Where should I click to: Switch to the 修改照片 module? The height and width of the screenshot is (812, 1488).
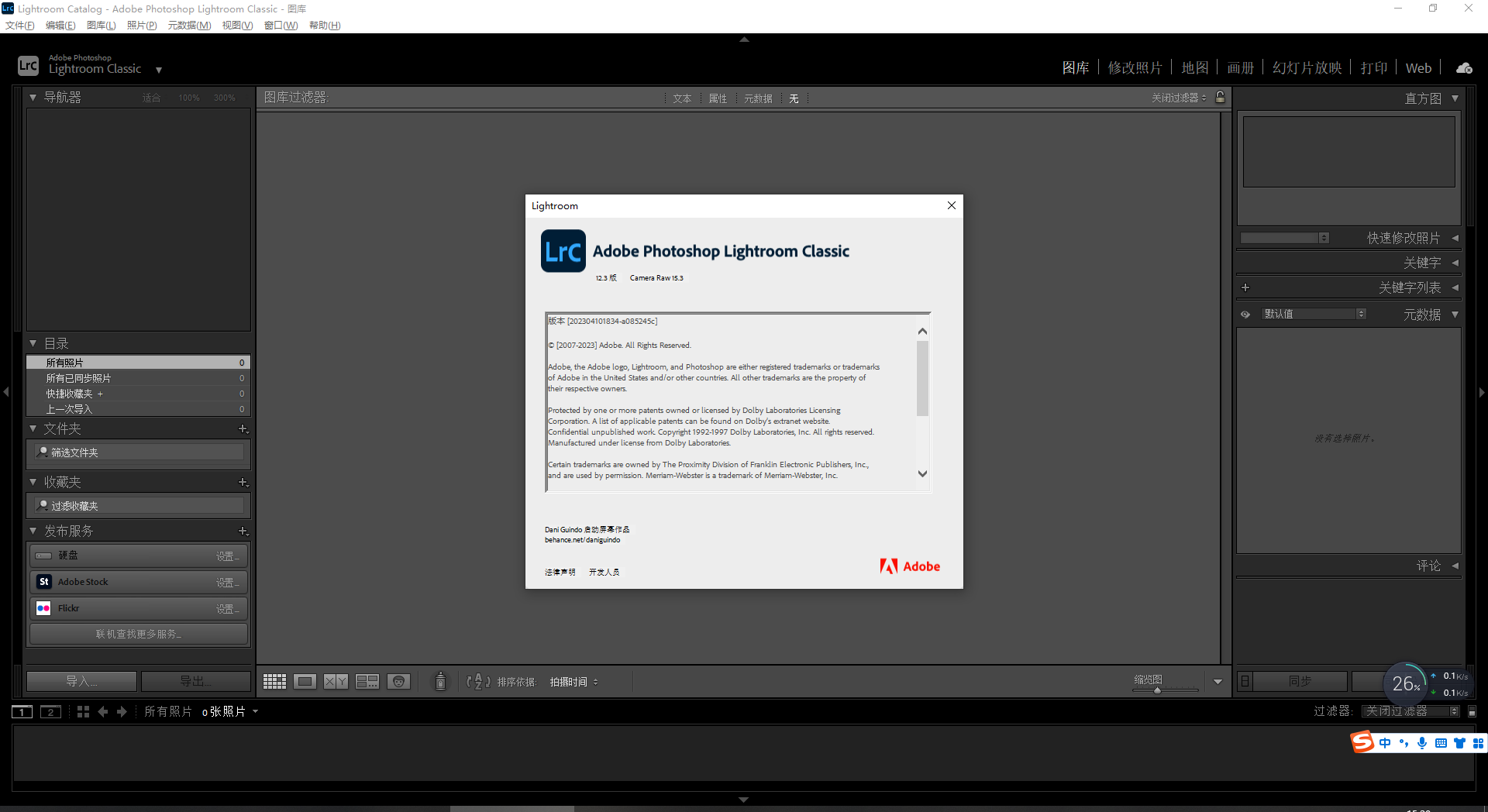pos(1135,67)
